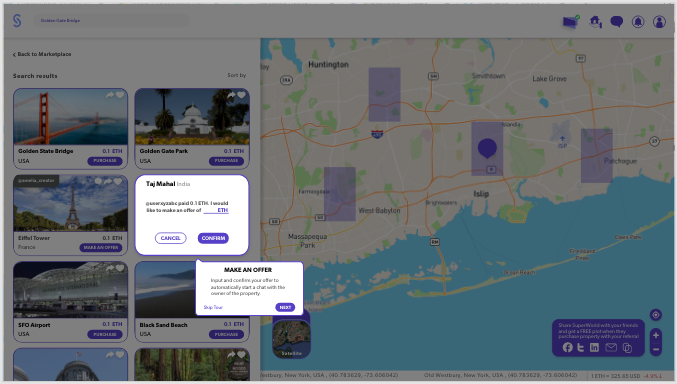This screenshot has height=384, width=677.
Task: Click the purple plot south of Huntington
Action: tap(384, 94)
